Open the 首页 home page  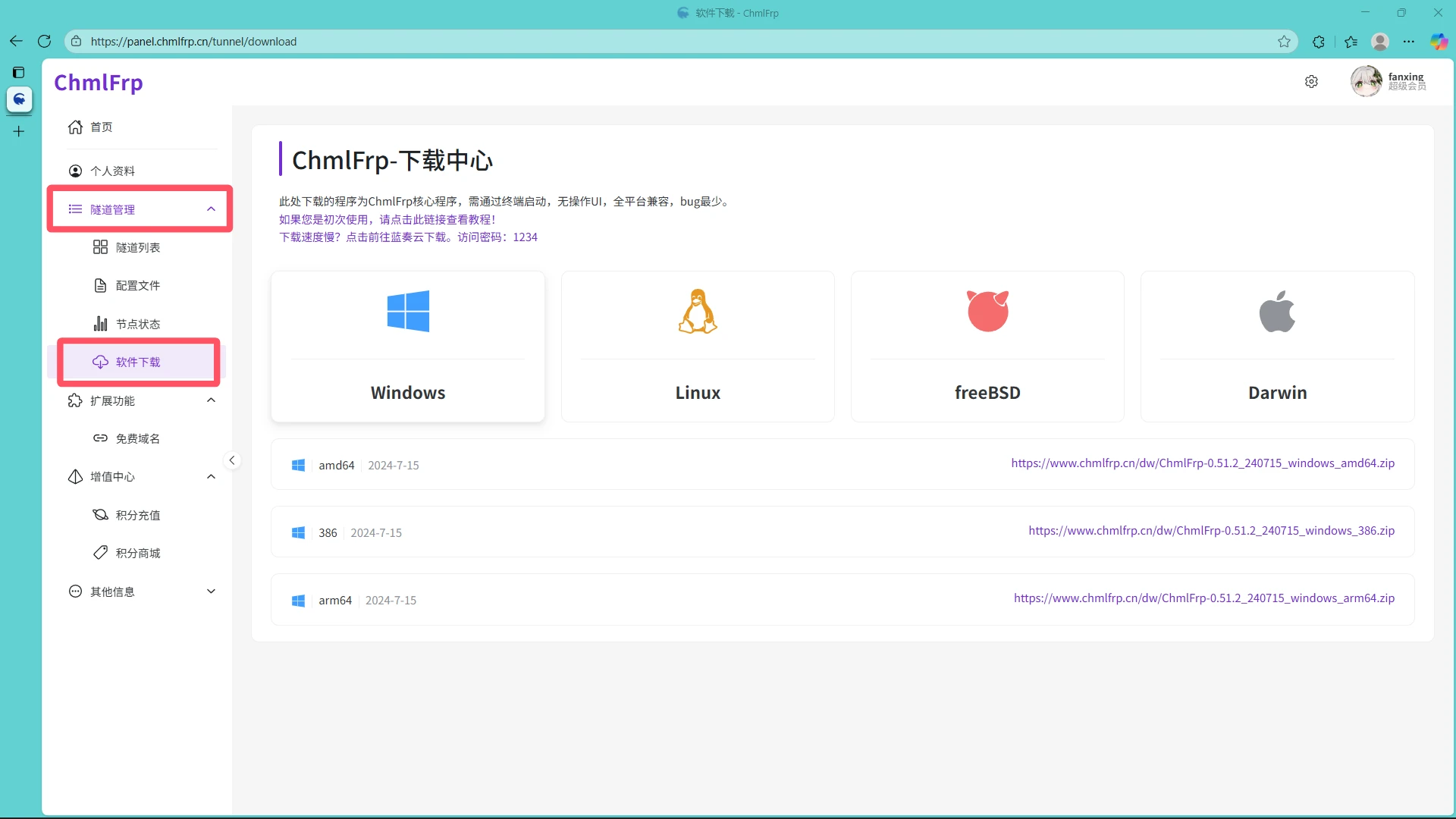[x=101, y=127]
